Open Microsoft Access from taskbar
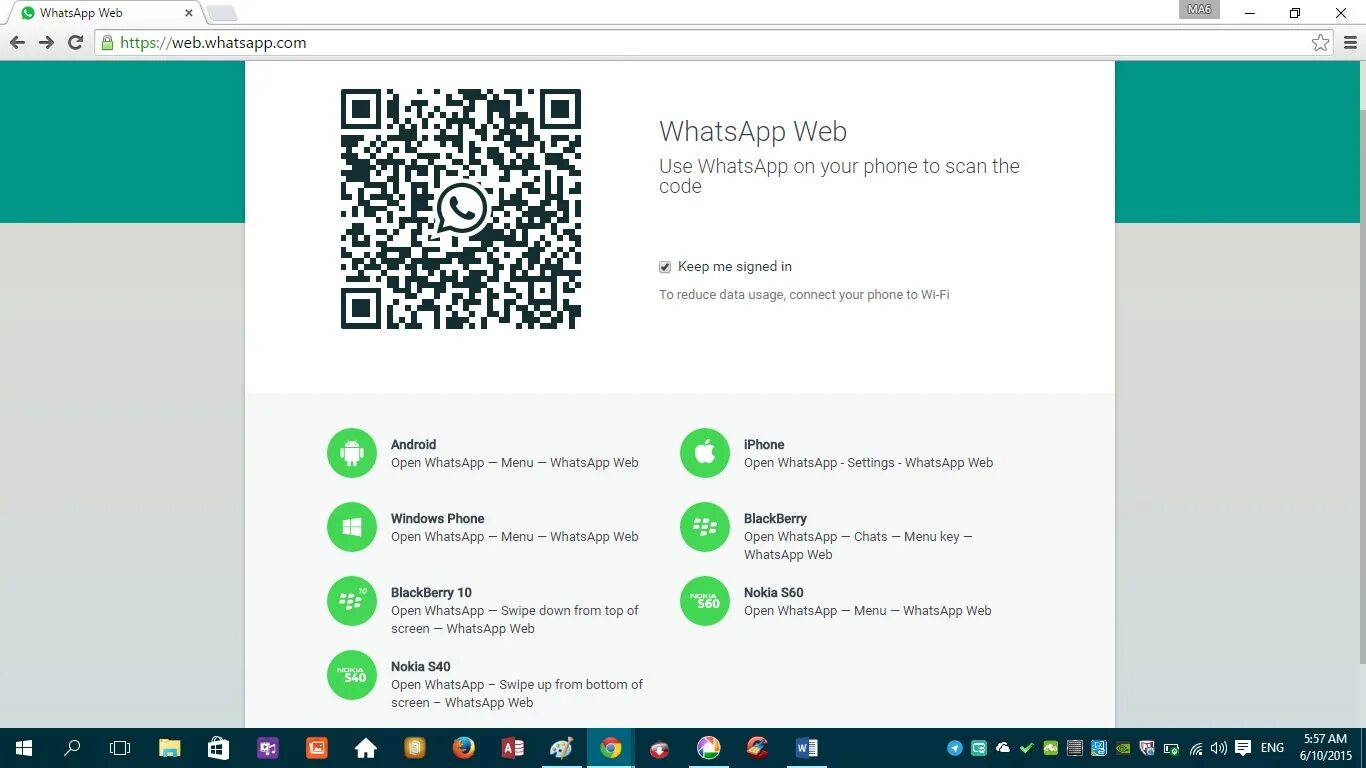The height and width of the screenshot is (768, 1366). coord(512,748)
